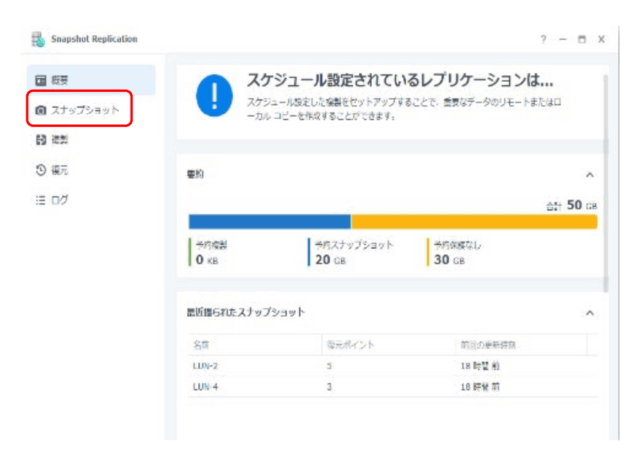Image resolution: width=640 pixels, height=452 pixels.
Task: Click the Snapshot Replication app icon
Action: pyautogui.click(x=37, y=39)
